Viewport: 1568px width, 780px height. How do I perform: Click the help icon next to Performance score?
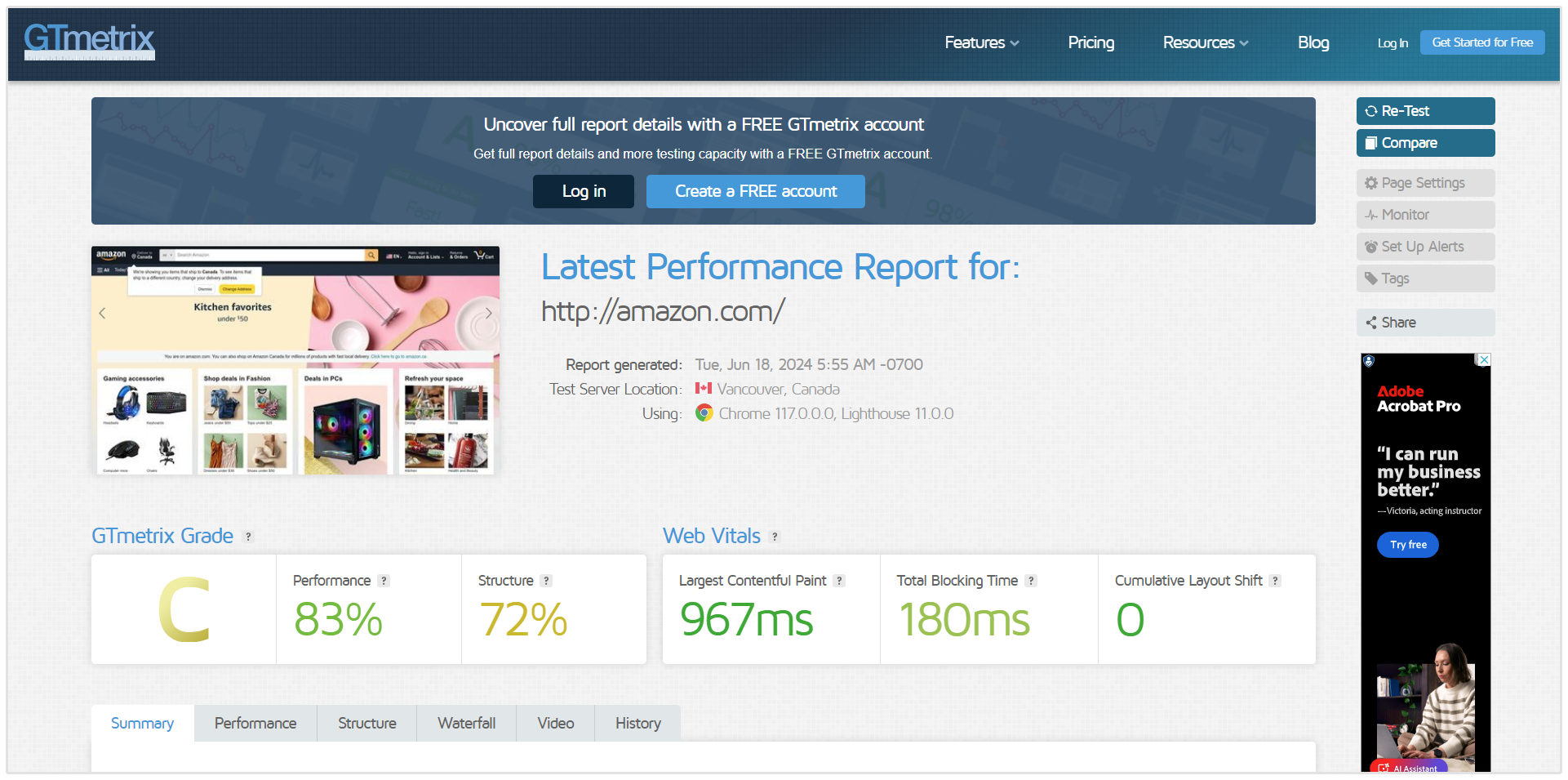tap(384, 581)
